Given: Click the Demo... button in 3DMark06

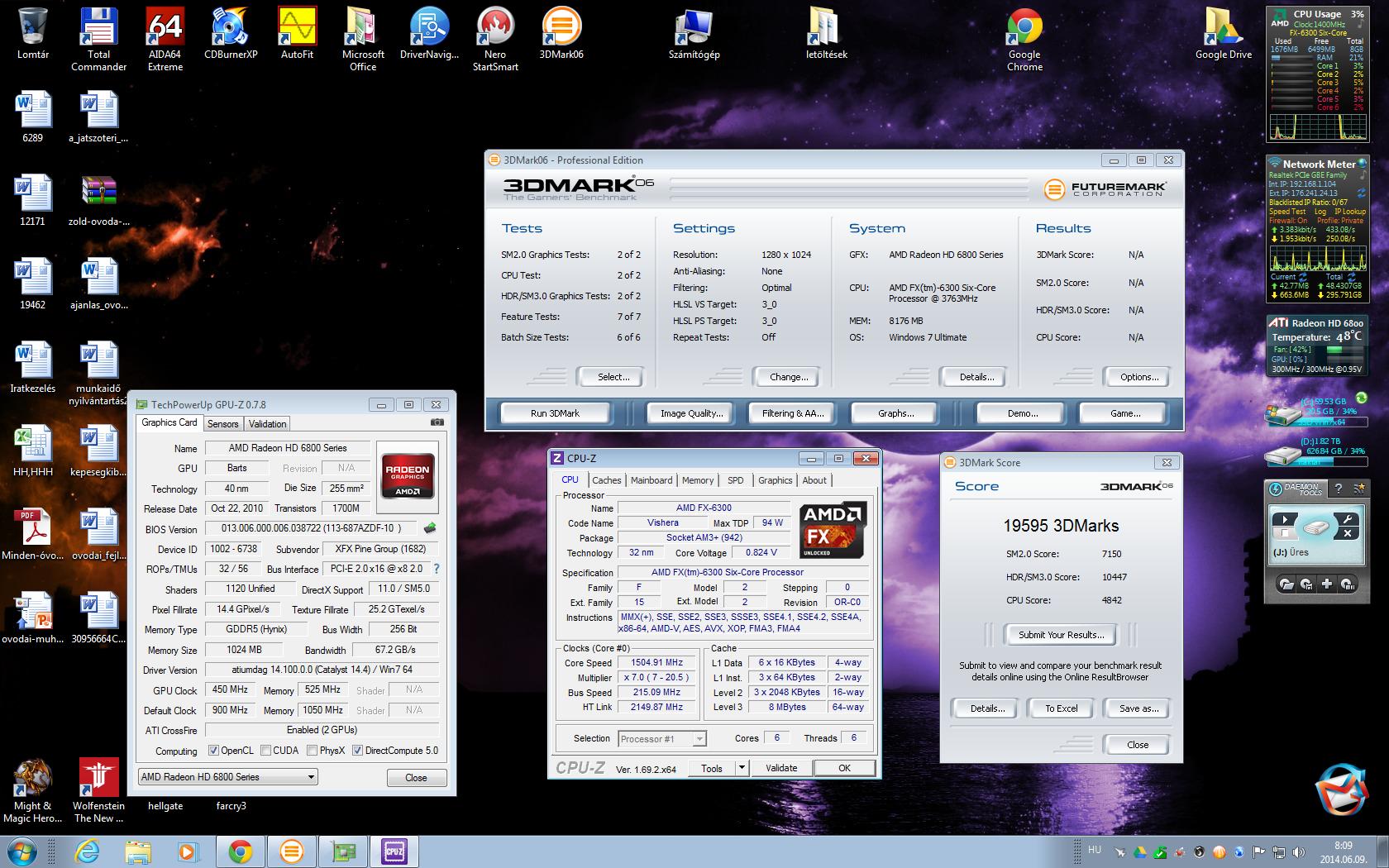Looking at the screenshot, I should [x=1023, y=413].
